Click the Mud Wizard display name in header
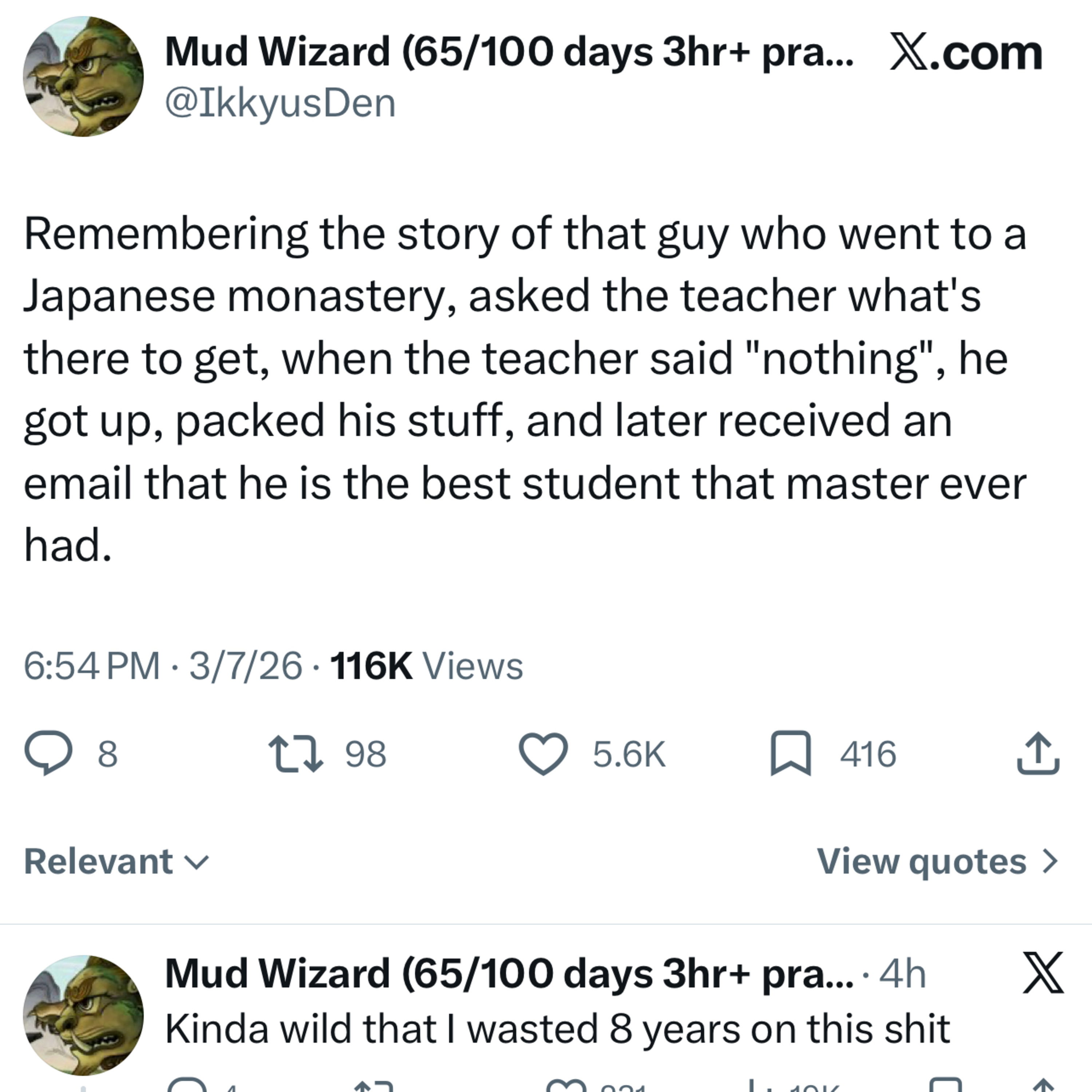Image resolution: width=1092 pixels, height=1092 pixels. tap(509, 52)
